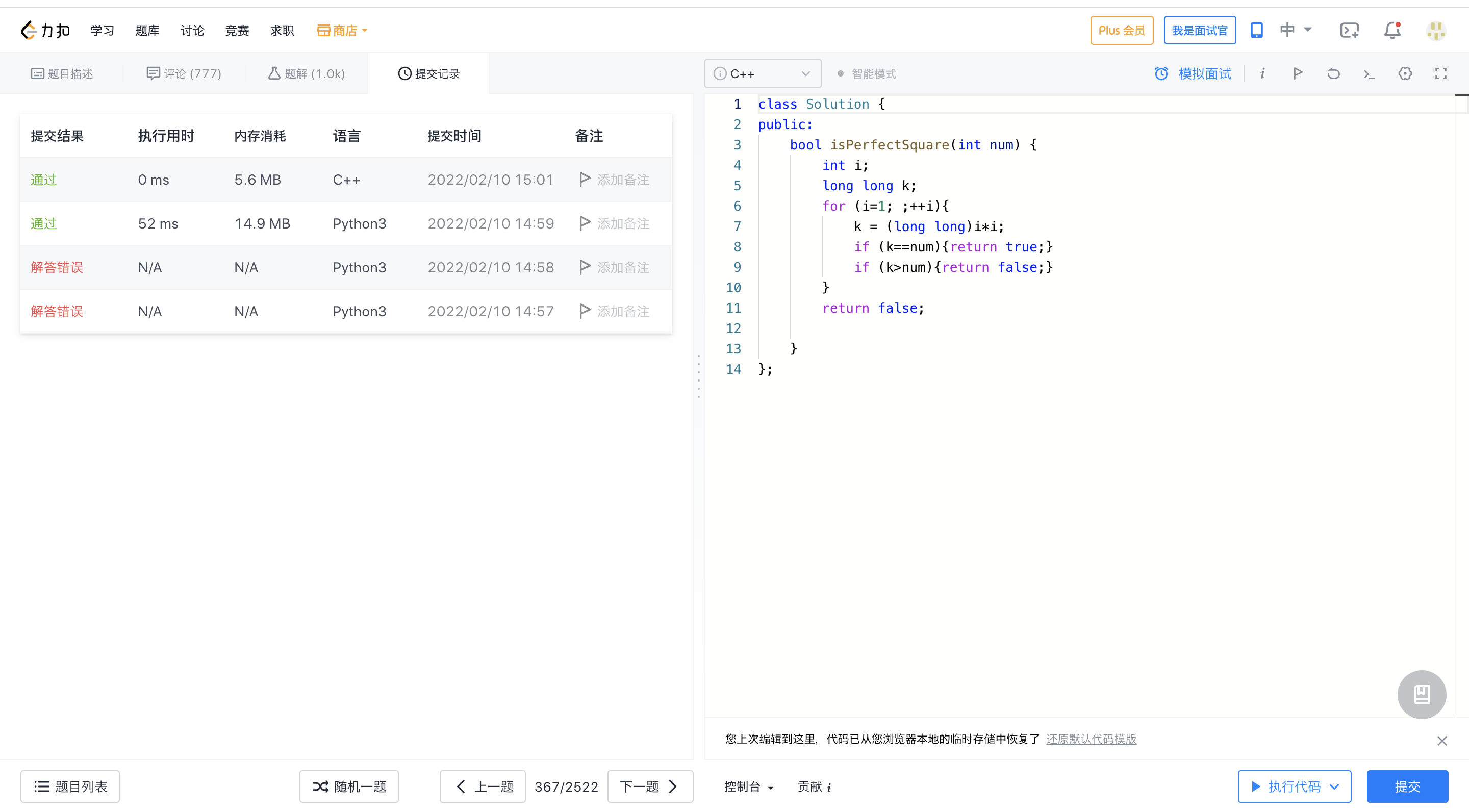Screen dimensions: 1469x812
Task: Add note to the 15:01 C++ submission
Action: pos(615,180)
